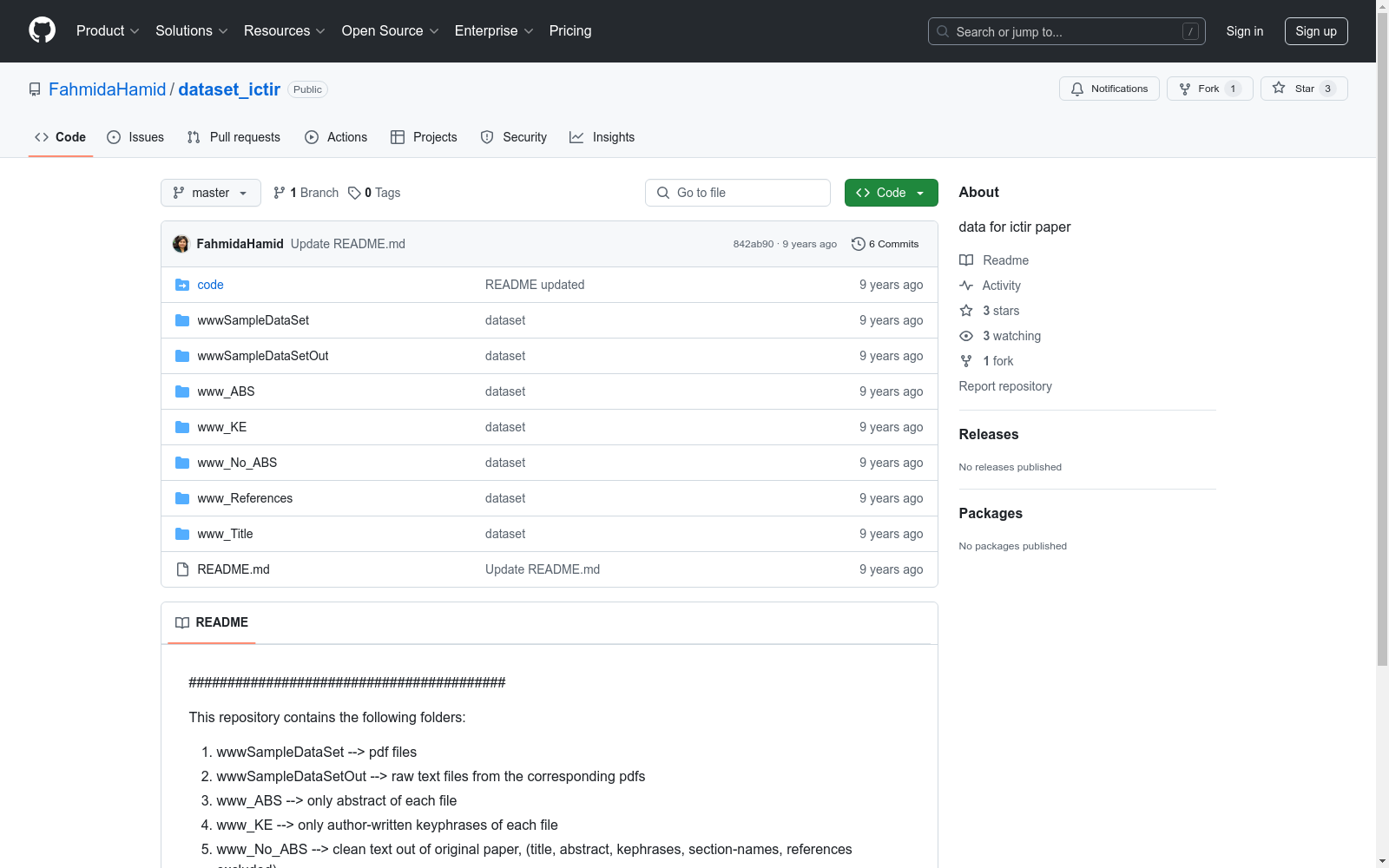Switch to the Projects tab
Image resolution: width=1389 pixels, height=868 pixels.
[x=424, y=137]
